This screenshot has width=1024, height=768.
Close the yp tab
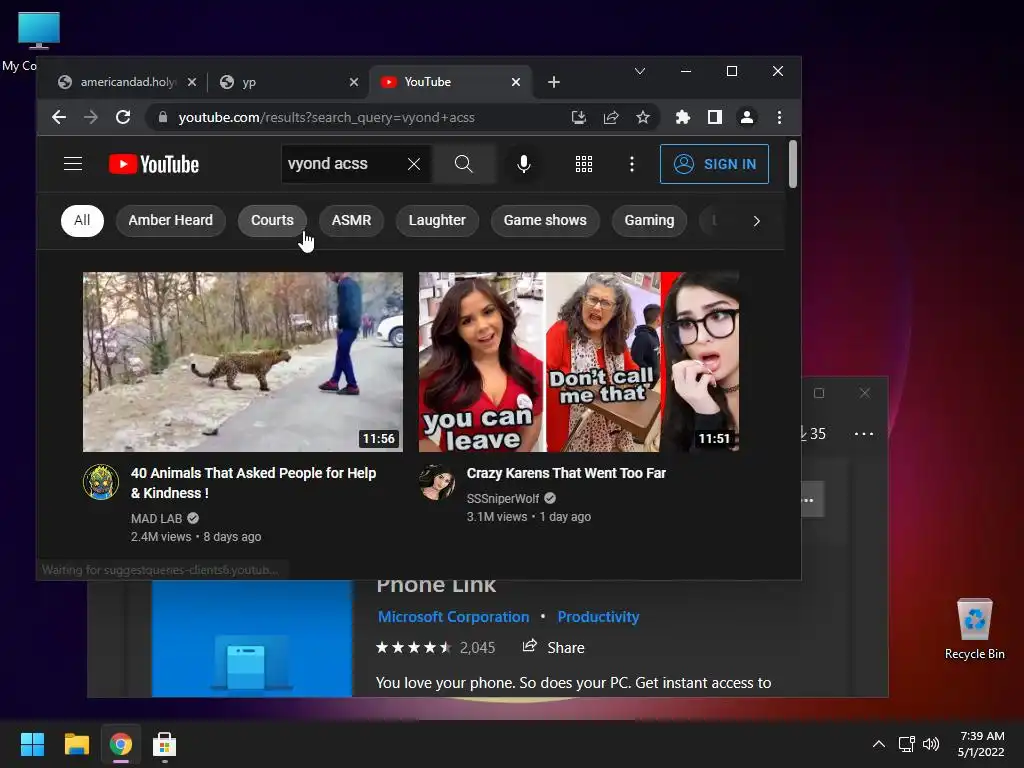[x=354, y=82]
